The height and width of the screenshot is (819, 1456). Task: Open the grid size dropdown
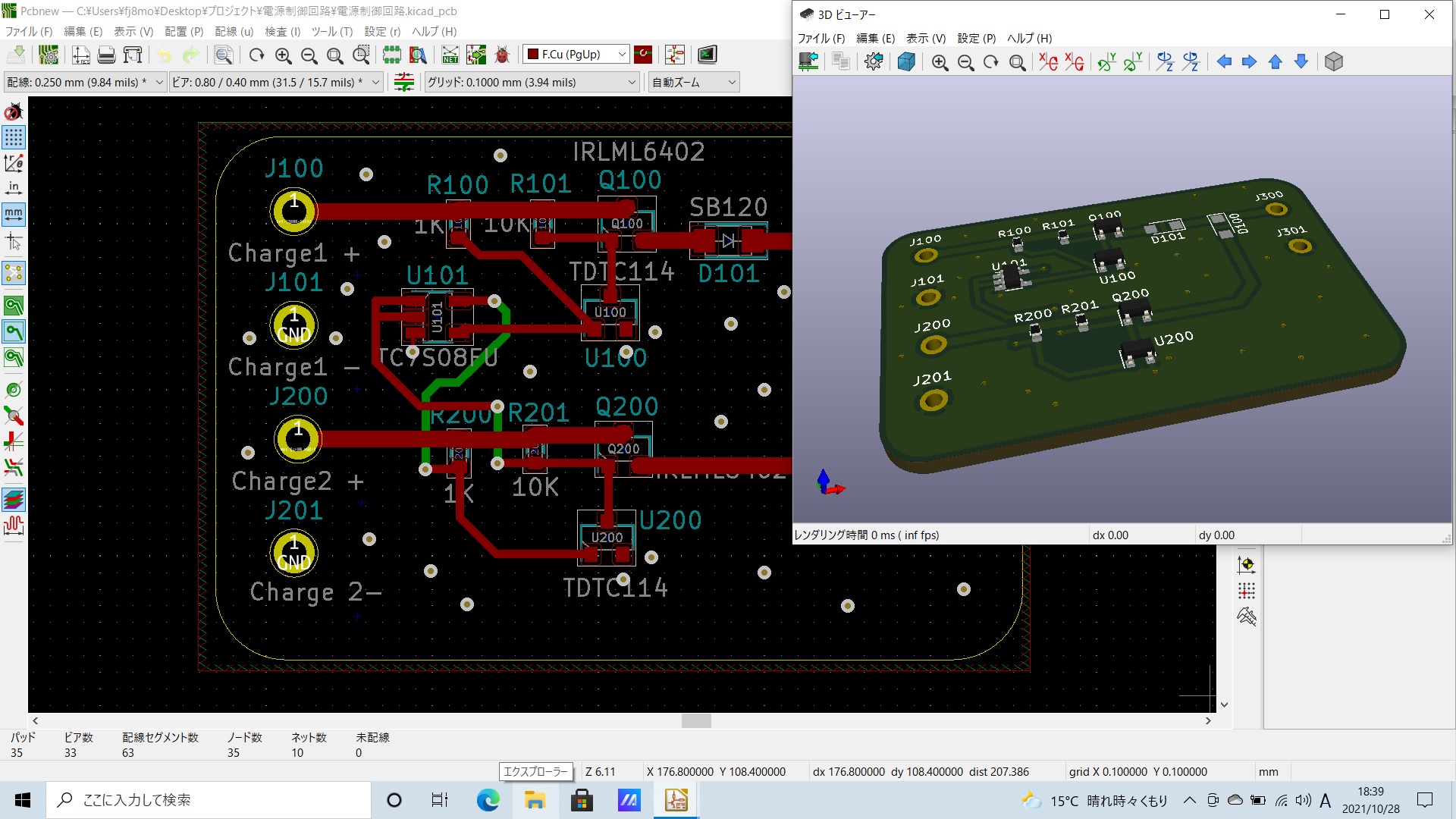(x=632, y=83)
